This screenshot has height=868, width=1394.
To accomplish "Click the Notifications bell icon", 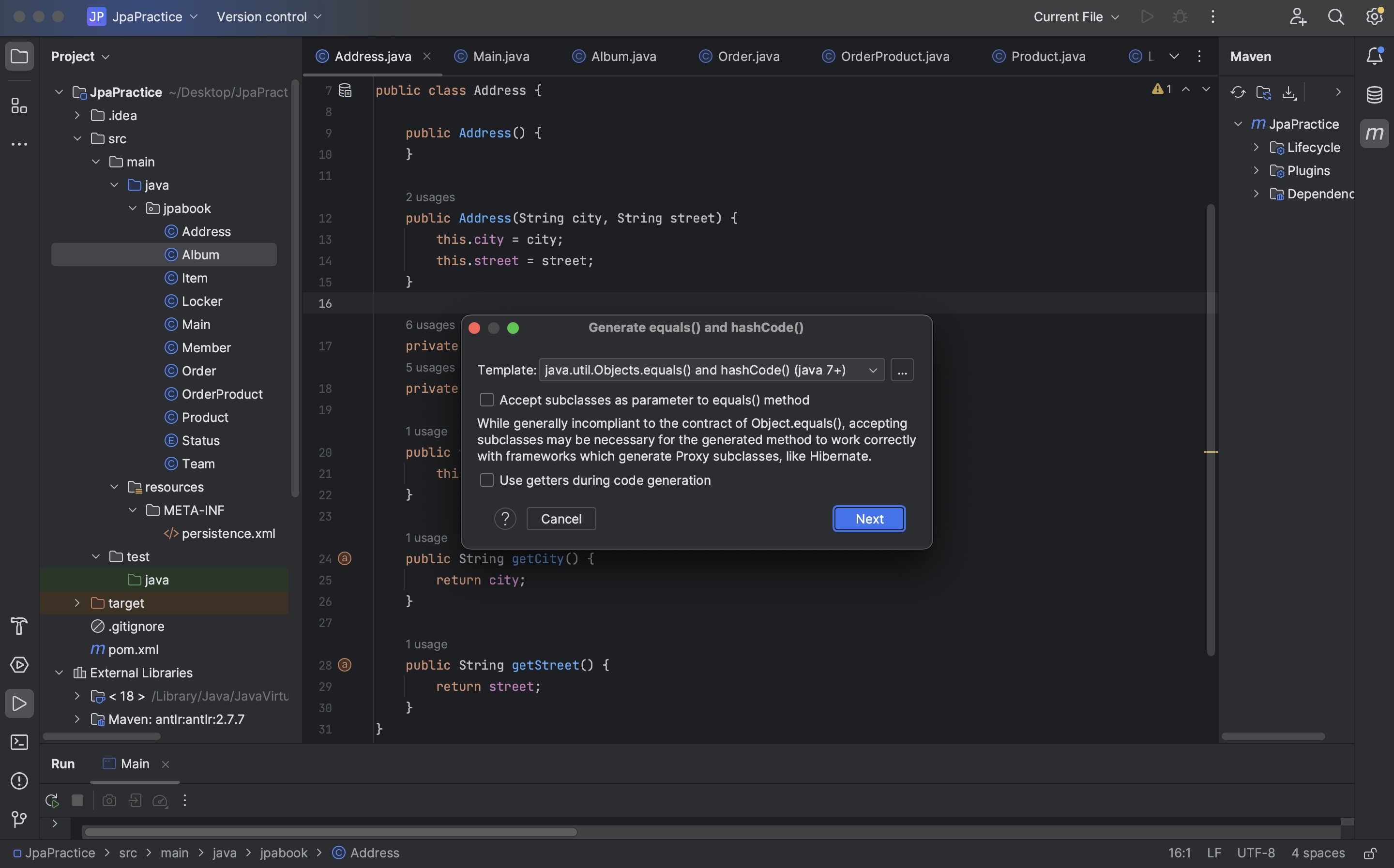I will point(1374,56).
